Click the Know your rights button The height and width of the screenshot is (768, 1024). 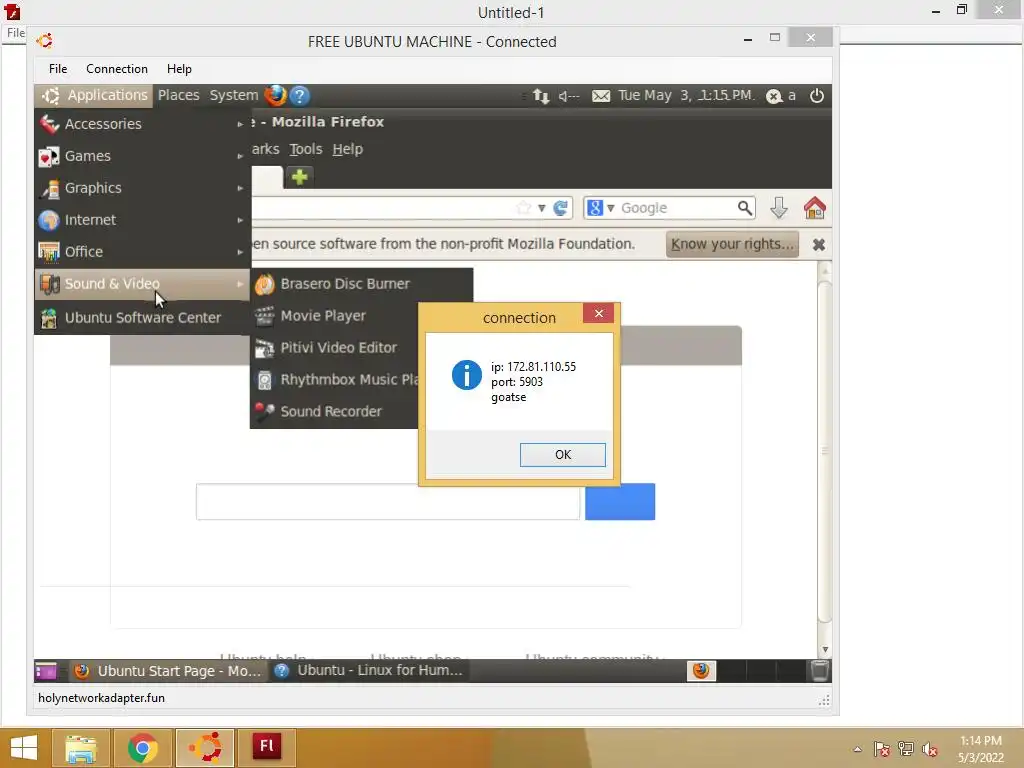pyautogui.click(x=732, y=244)
